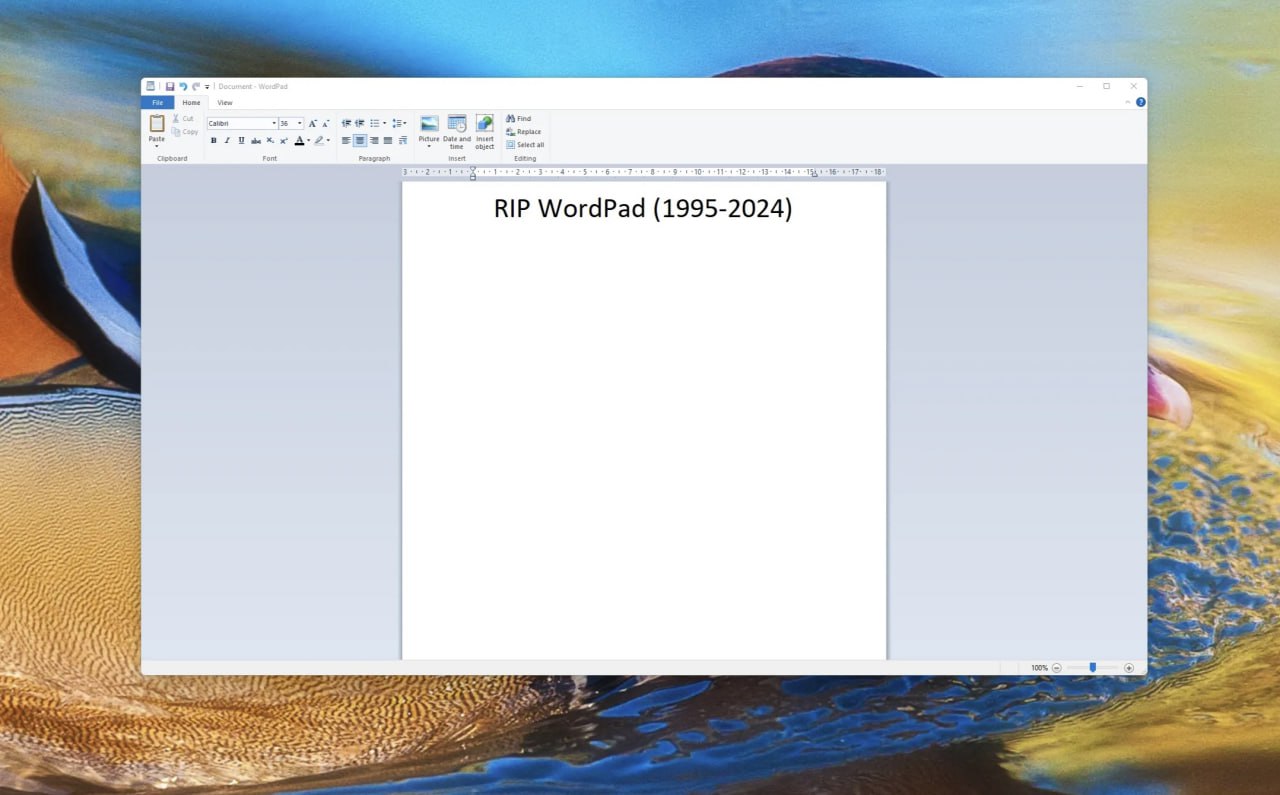Toggle Underline formatting
This screenshot has height=795, width=1280.
pyautogui.click(x=241, y=140)
